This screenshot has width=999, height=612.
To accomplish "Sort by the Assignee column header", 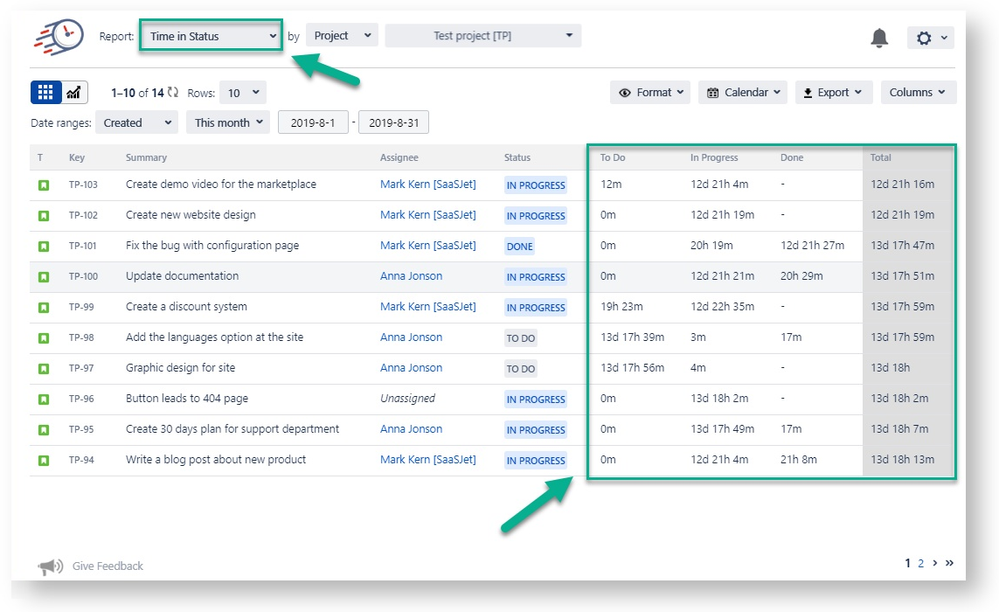I will 399,157.
